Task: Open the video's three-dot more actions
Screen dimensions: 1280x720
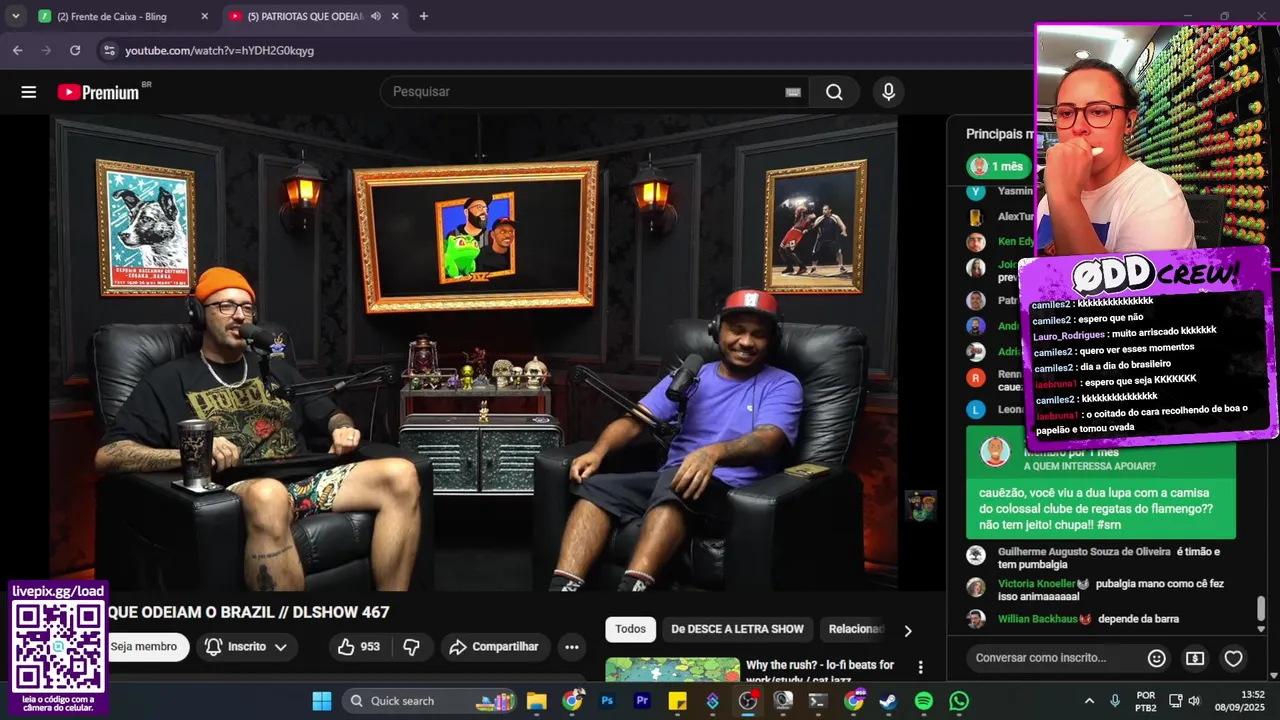Action: tap(571, 647)
